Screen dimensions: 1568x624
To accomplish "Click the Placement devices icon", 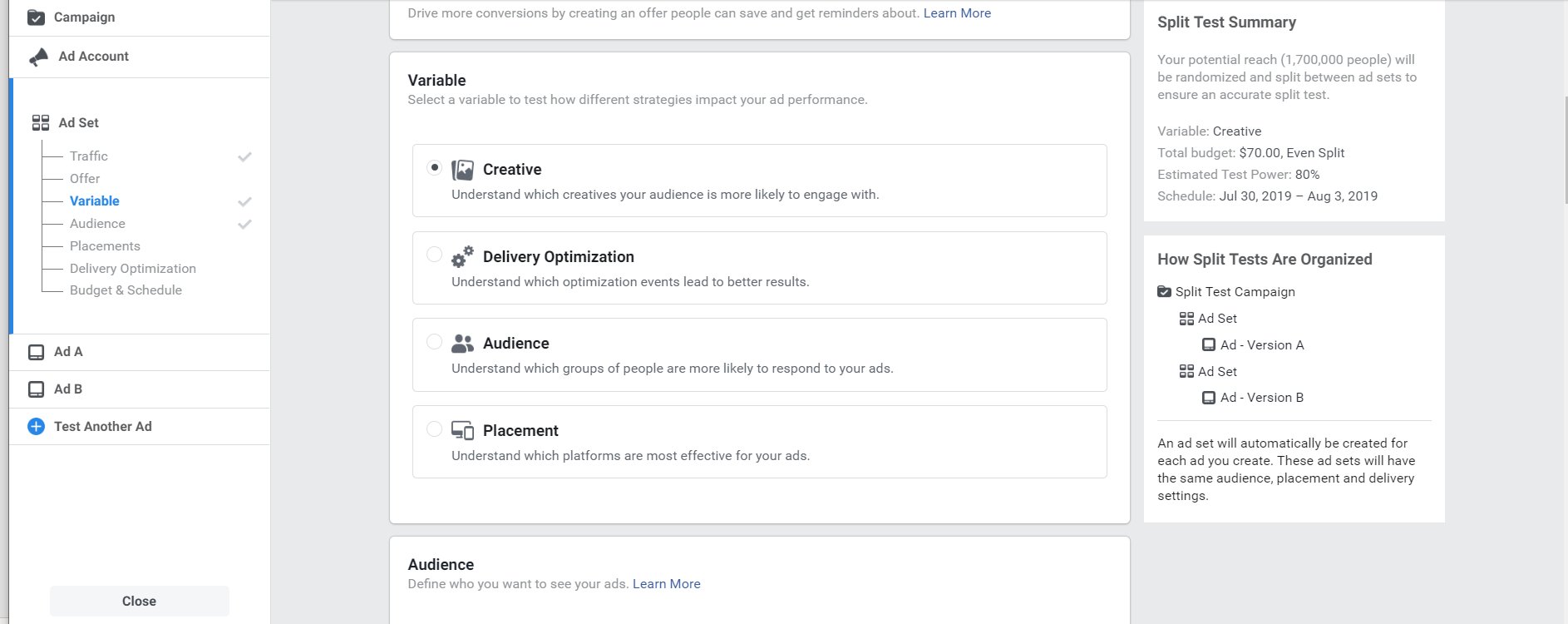I will (462, 430).
